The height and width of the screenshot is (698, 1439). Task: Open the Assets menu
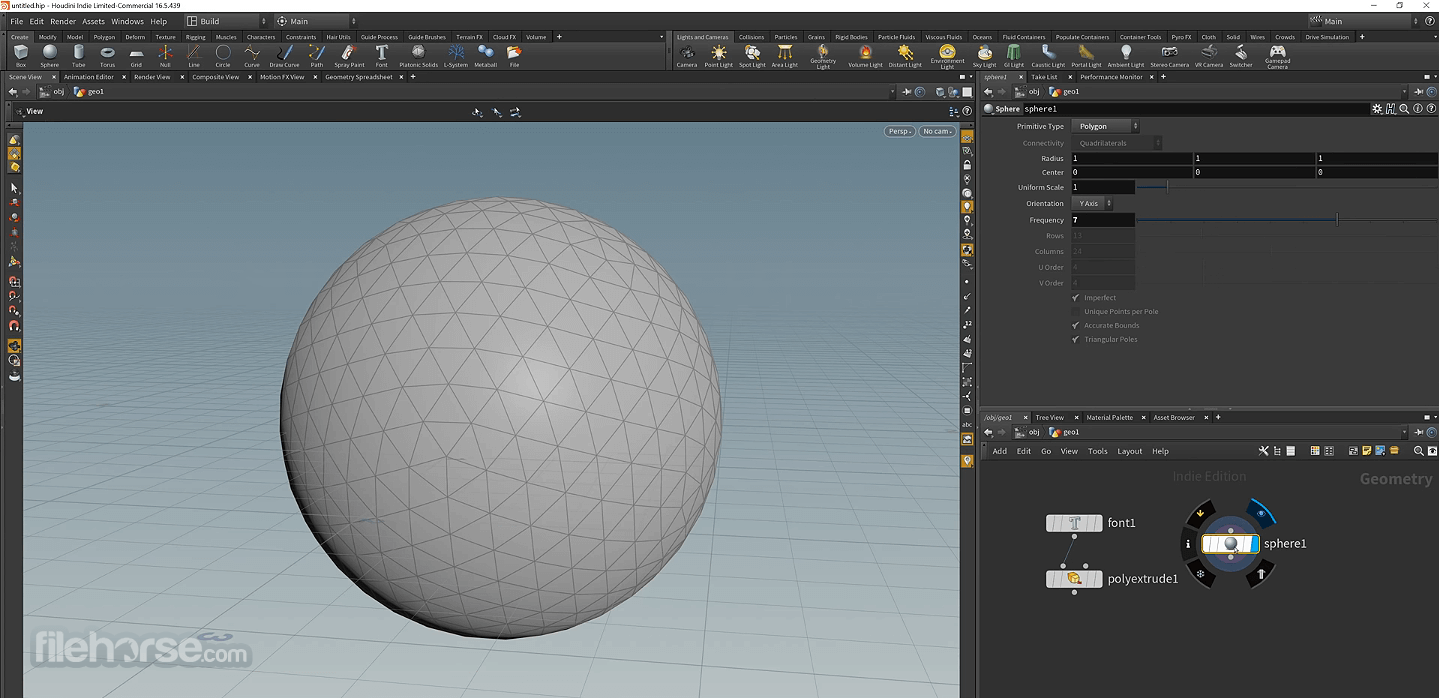click(x=93, y=21)
